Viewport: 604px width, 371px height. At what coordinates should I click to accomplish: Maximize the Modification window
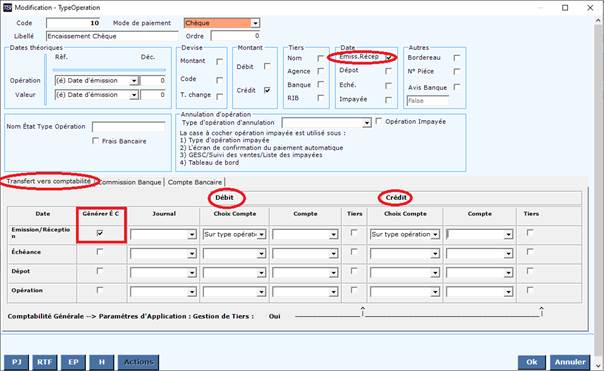pos(565,8)
